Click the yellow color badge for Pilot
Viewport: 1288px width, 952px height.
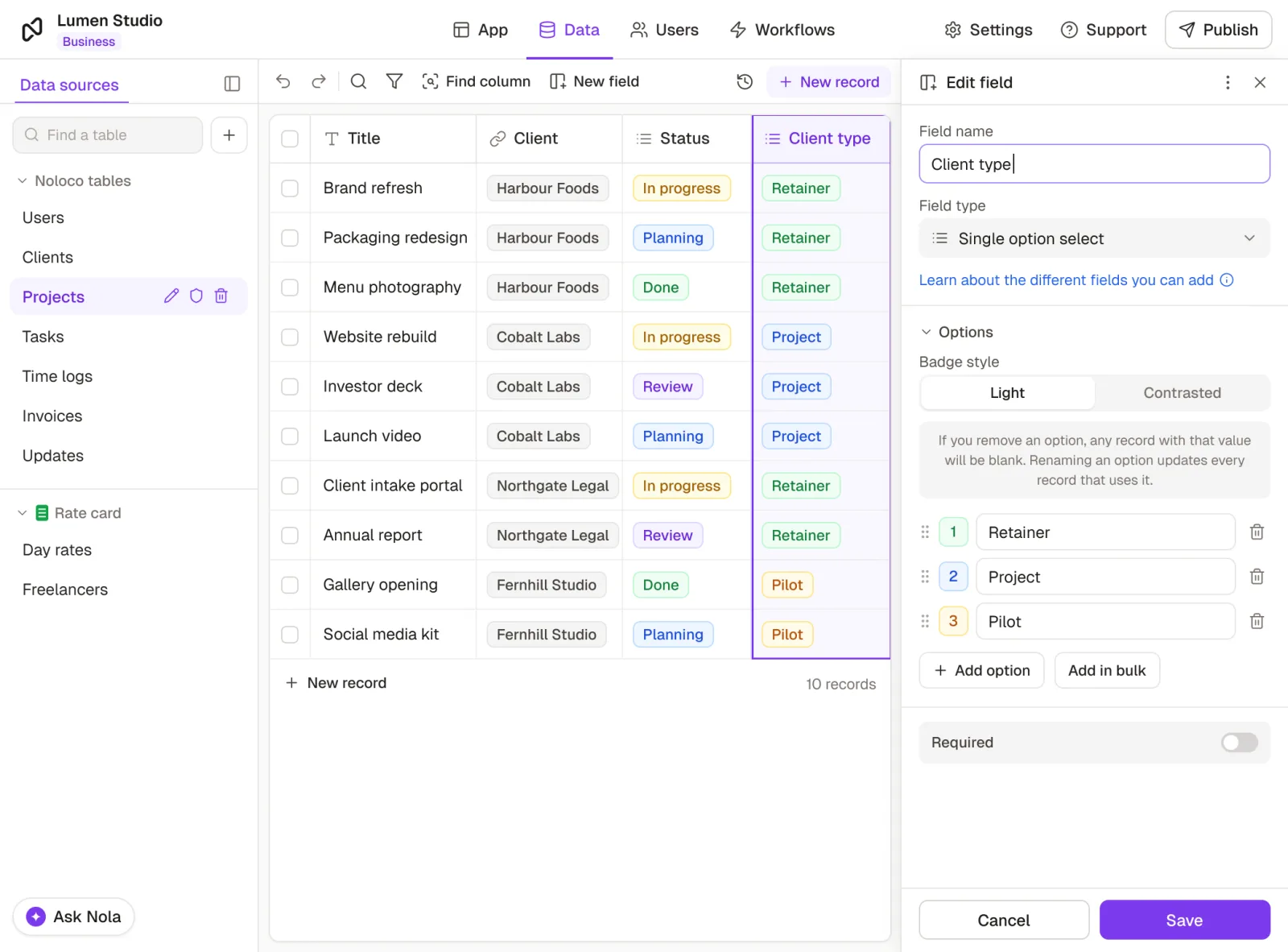[953, 621]
